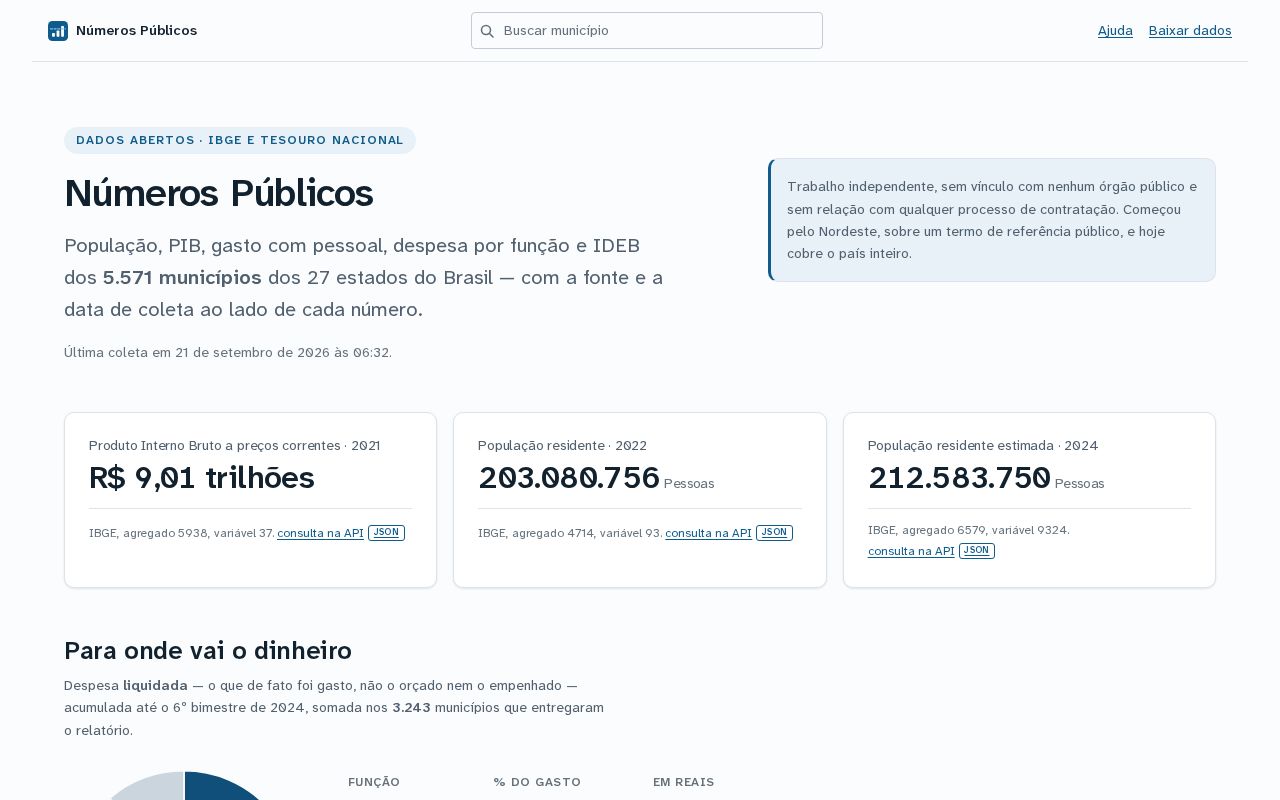
Task: Open consulta na API for População residente 2022
Action: click(708, 533)
